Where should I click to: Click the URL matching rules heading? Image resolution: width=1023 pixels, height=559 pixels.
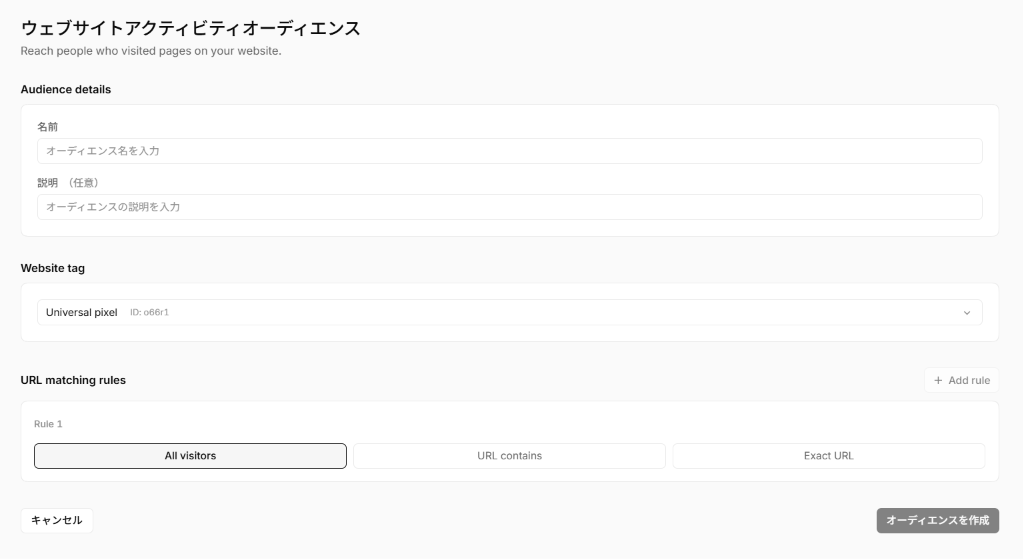pos(73,380)
